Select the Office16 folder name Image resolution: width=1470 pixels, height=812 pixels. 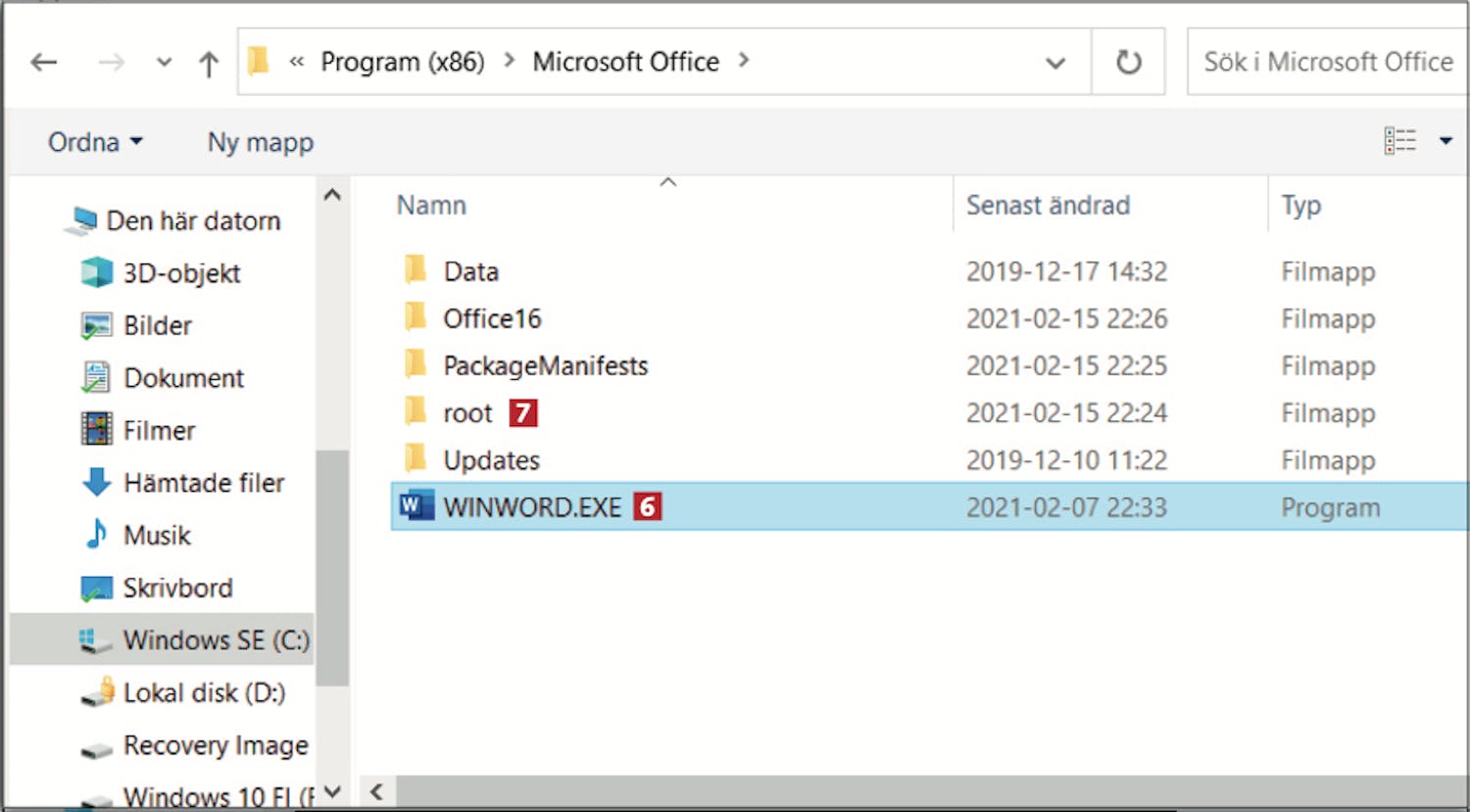pyautogui.click(x=492, y=318)
